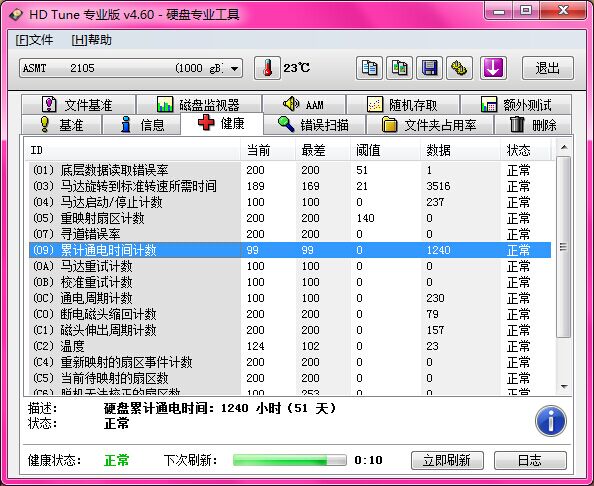
Task: Select row (07) 寻道错误率
Action: (x=290, y=234)
